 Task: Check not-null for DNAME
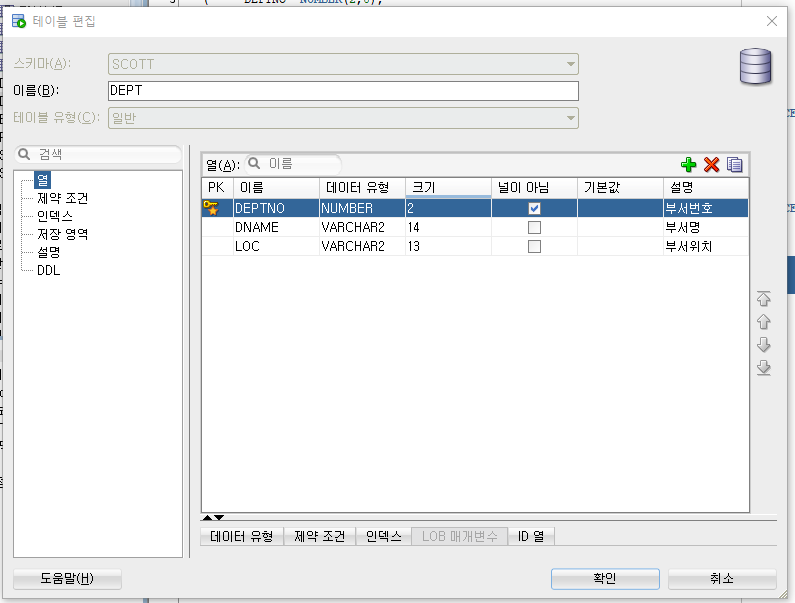534,227
